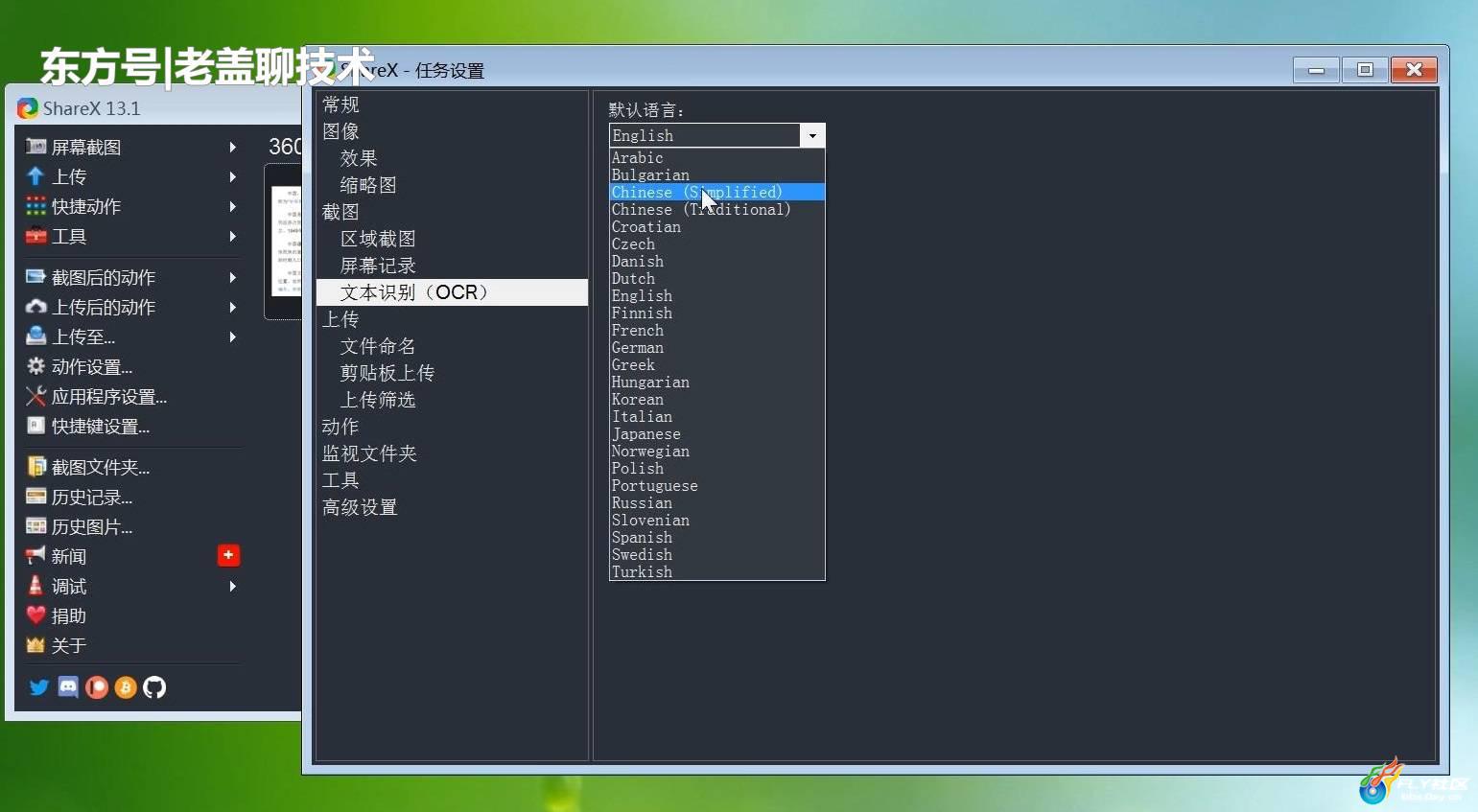1478x812 pixels.
Task: Select 图像 in settings tree
Action: (x=340, y=131)
